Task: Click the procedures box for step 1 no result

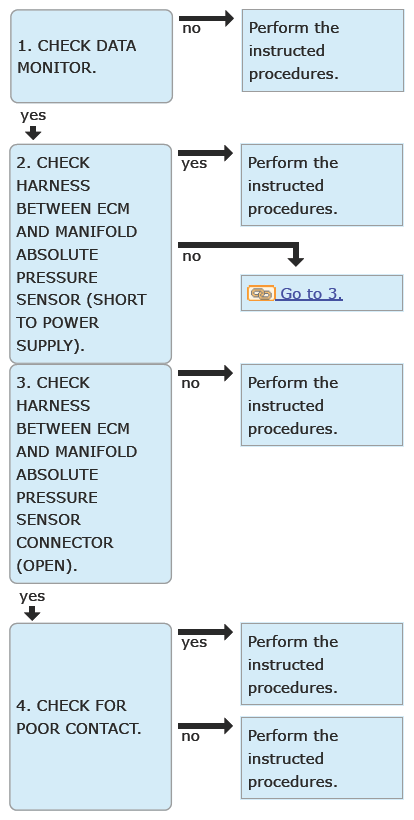Action: point(323,51)
